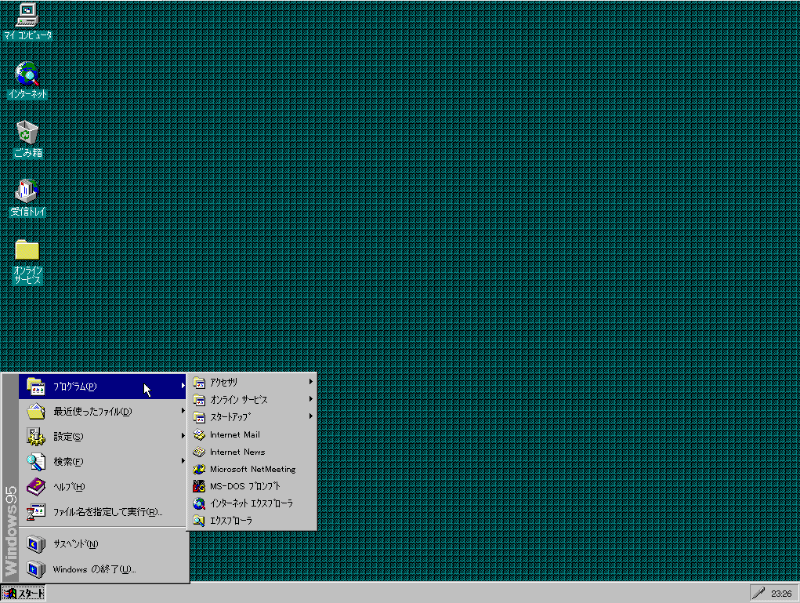Click the Microsoft NetMeeting label

(x=253, y=469)
